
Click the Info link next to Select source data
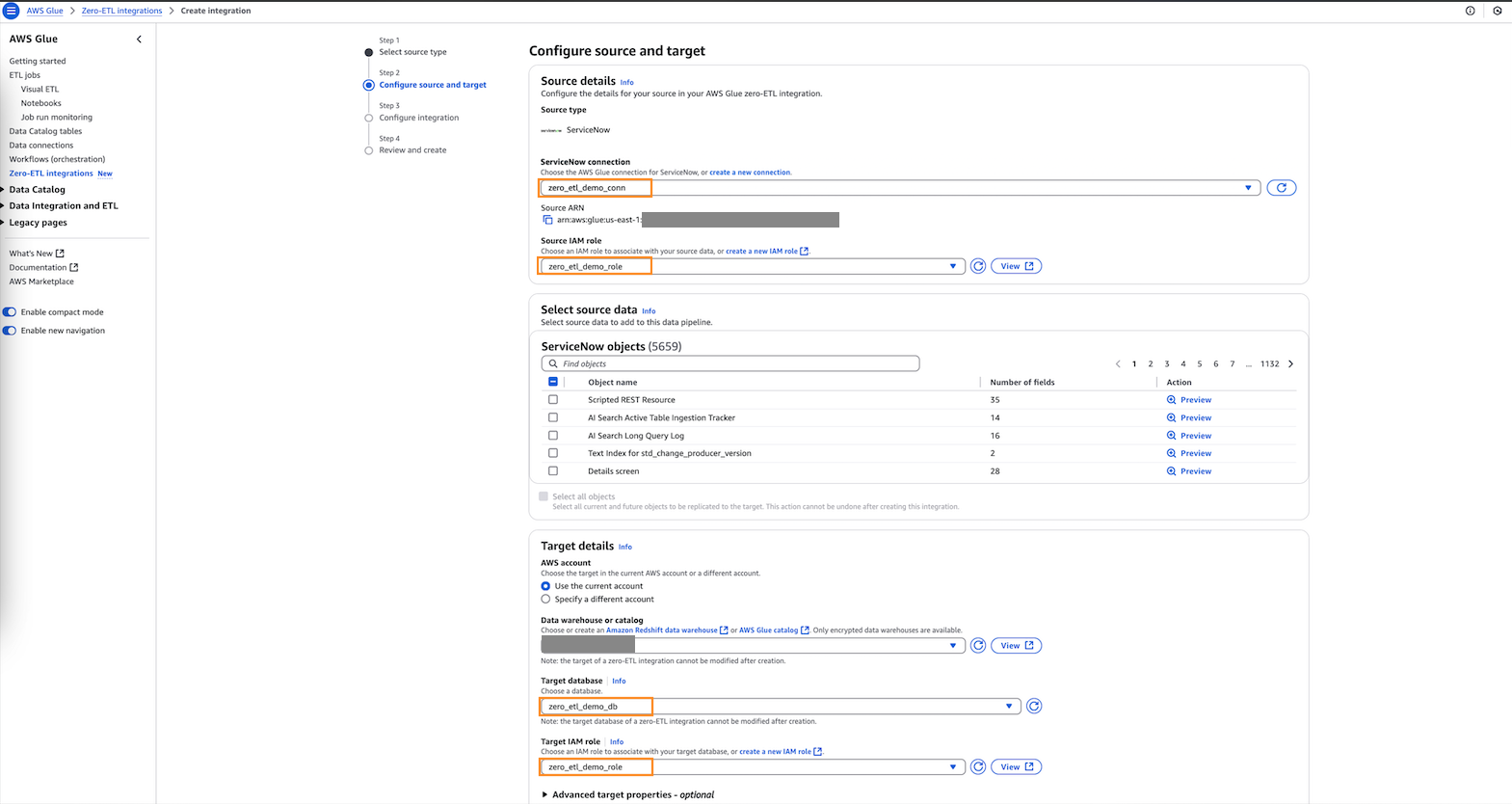coord(649,311)
